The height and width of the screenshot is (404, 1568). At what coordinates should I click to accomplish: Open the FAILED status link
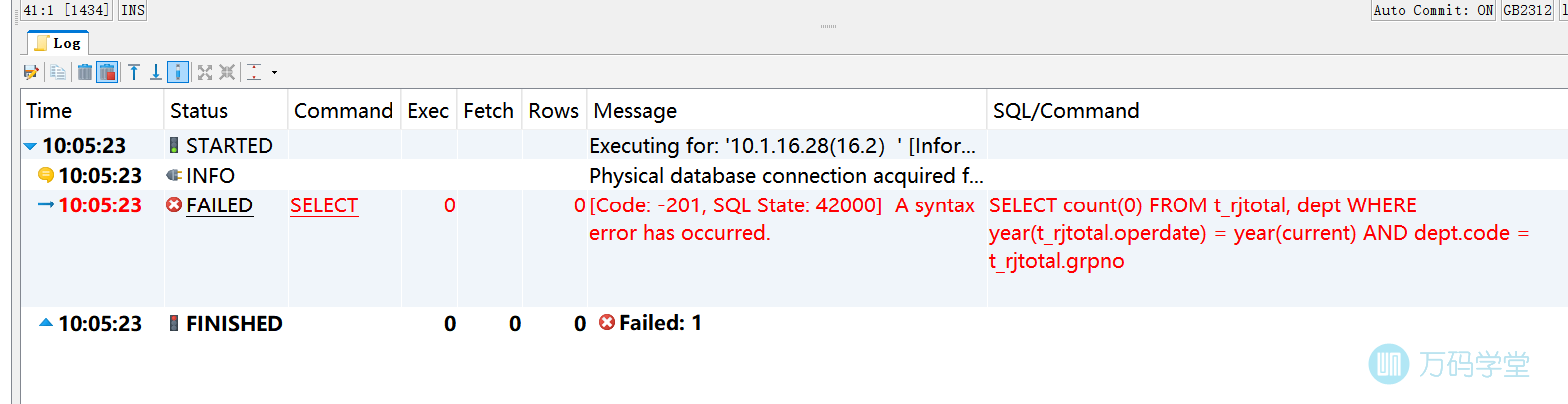point(219,205)
